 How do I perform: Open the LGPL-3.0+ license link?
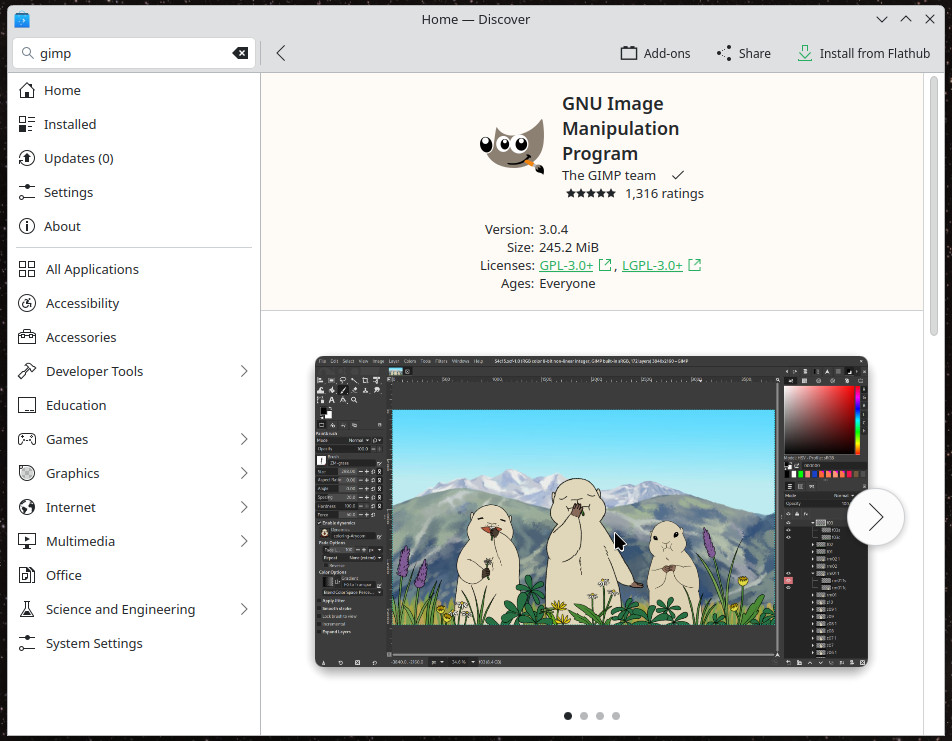[x=652, y=265]
